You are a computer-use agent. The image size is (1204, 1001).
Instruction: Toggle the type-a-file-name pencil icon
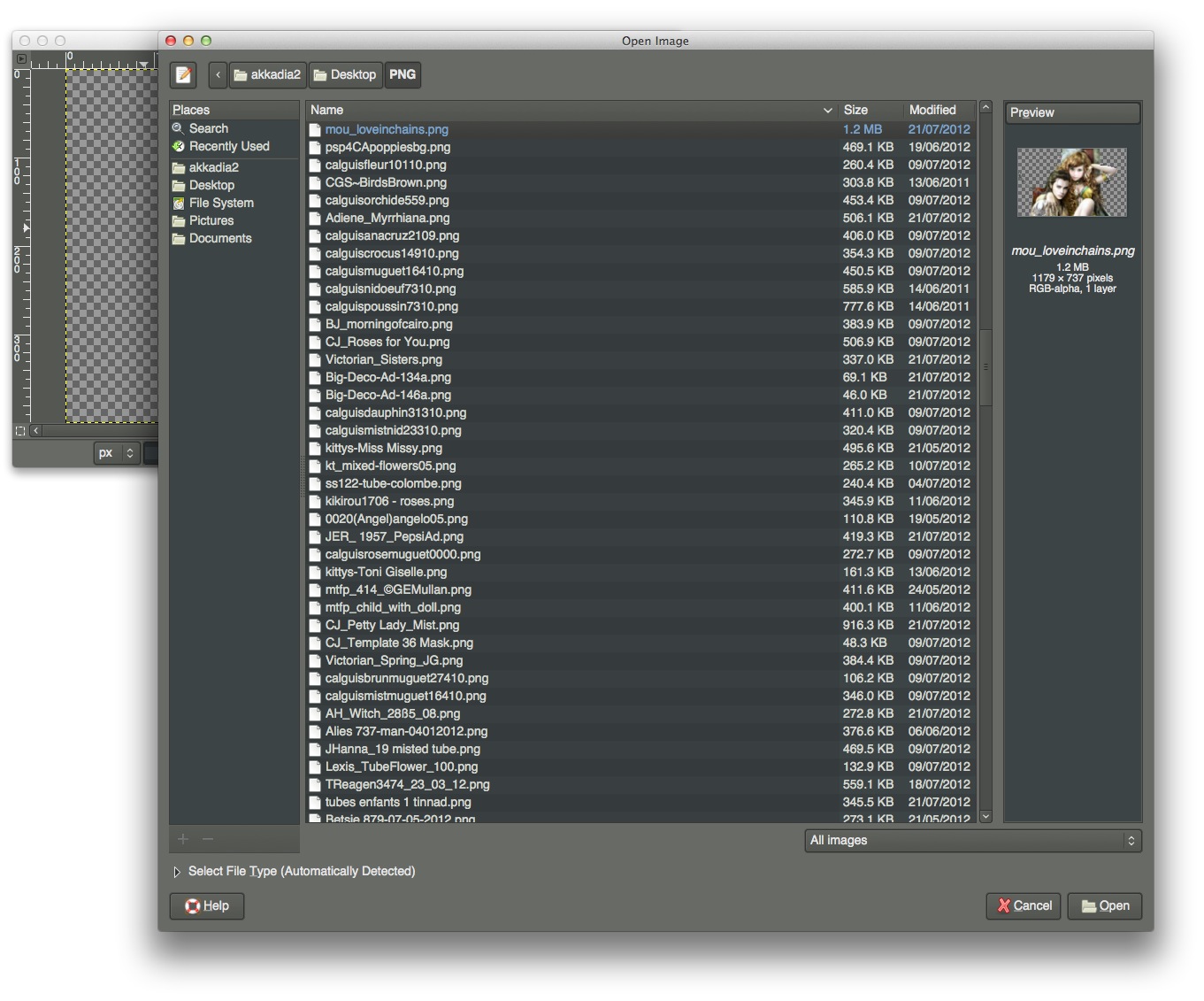(183, 75)
